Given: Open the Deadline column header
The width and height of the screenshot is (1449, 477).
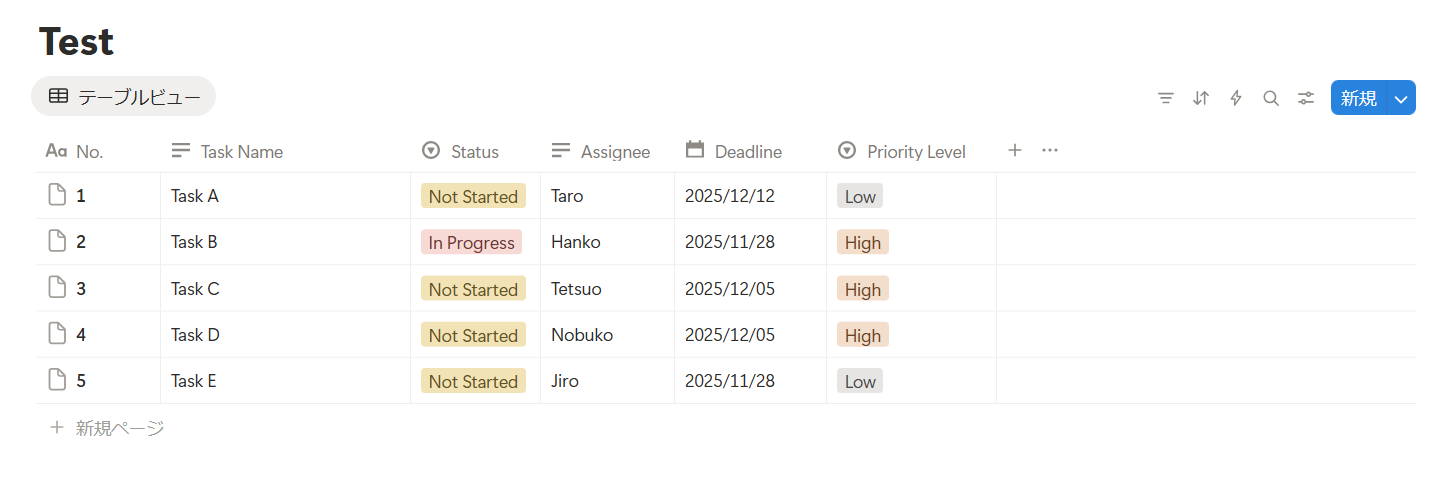Looking at the screenshot, I should tap(750, 151).
